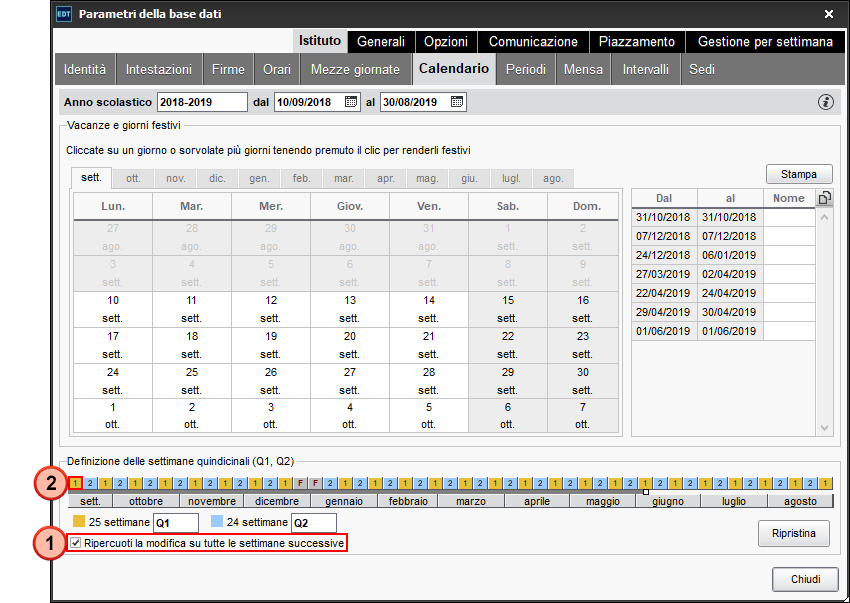Select the Calendario sub-tab
Screen dimensions: 850x603
click(x=454, y=69)
